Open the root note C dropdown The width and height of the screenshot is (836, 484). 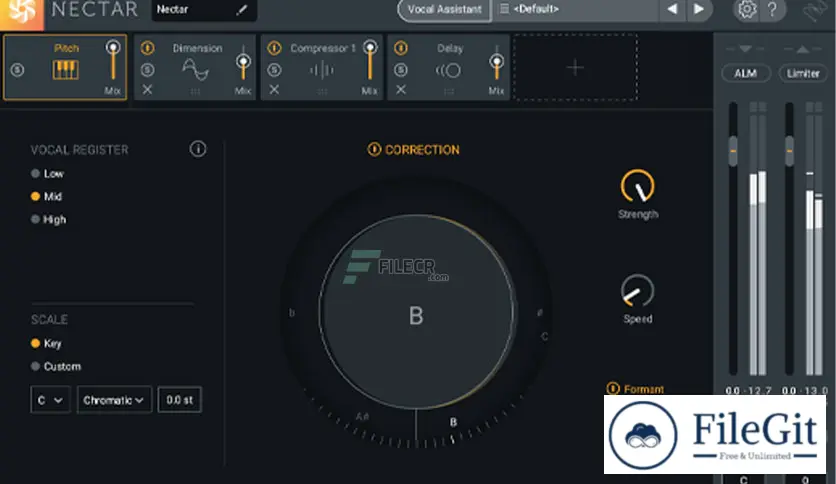coord(50,400)
